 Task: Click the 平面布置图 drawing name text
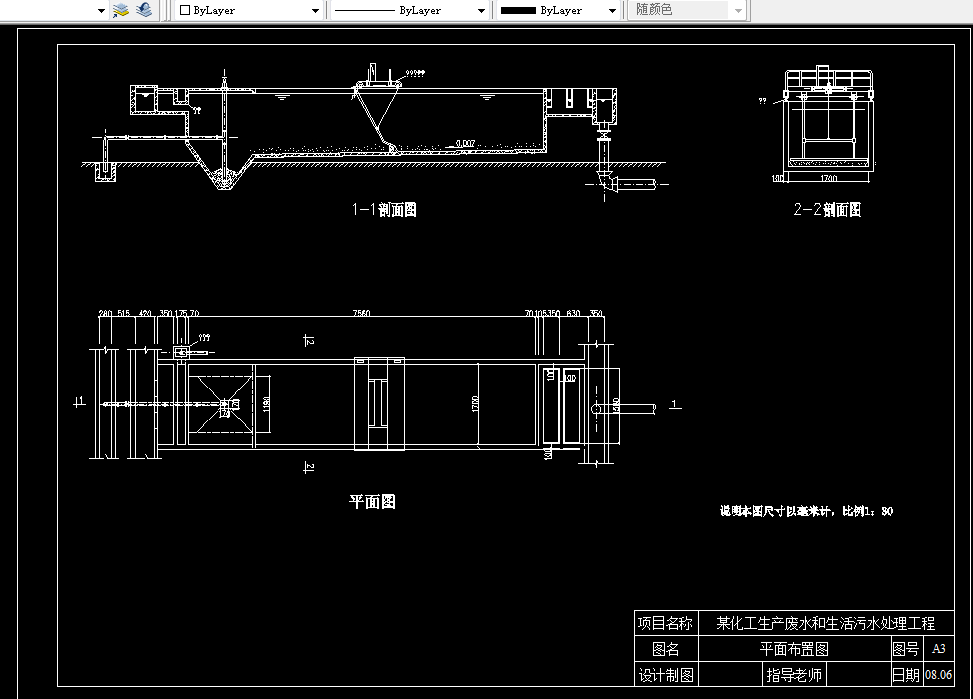pos(794,649)
